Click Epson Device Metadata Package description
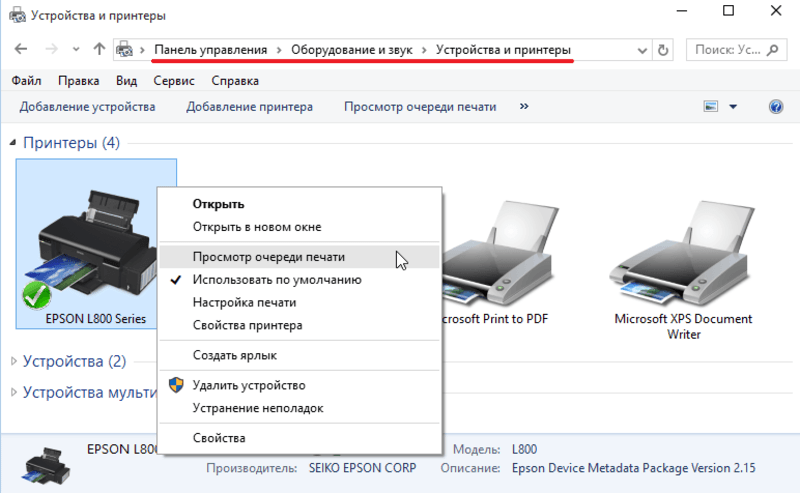This screenshot has height=493, width=800. point(633,468)
